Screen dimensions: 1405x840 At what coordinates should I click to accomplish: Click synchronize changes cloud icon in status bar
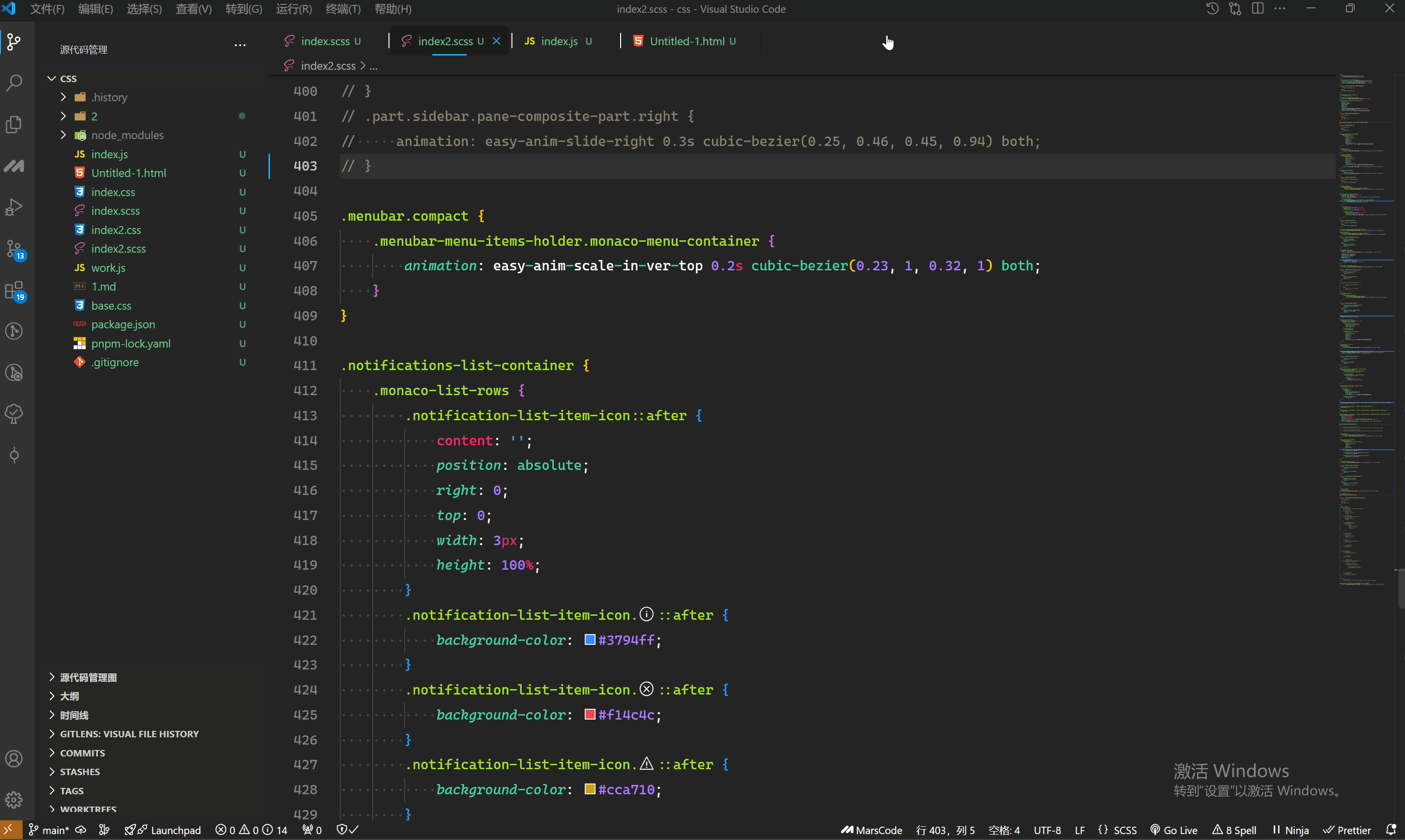coord(81,830)
